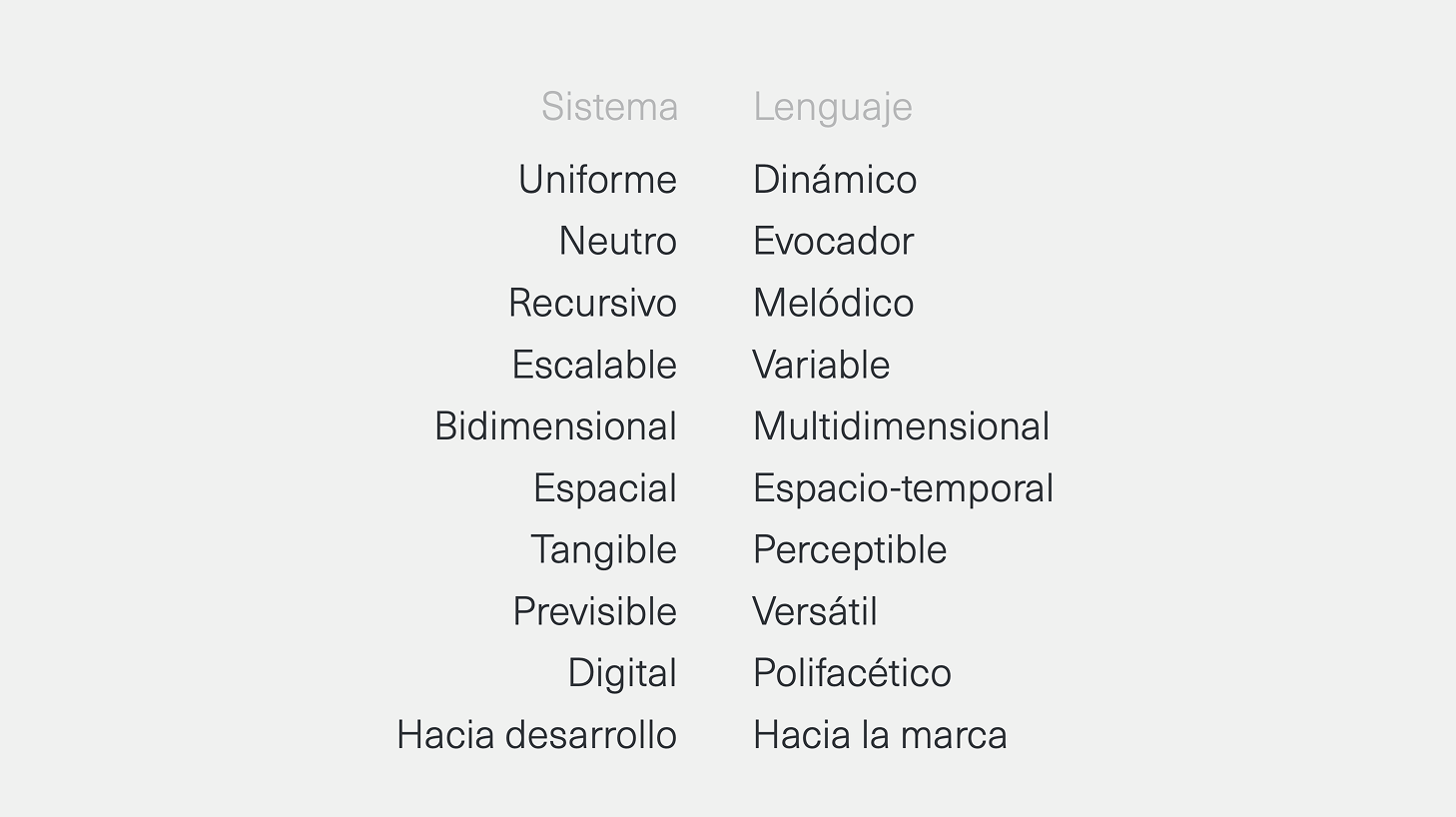Viewport: 1456px width, 817px height.
Task: Click the 'Lenguaje' column heading
Action: [832, 107]
